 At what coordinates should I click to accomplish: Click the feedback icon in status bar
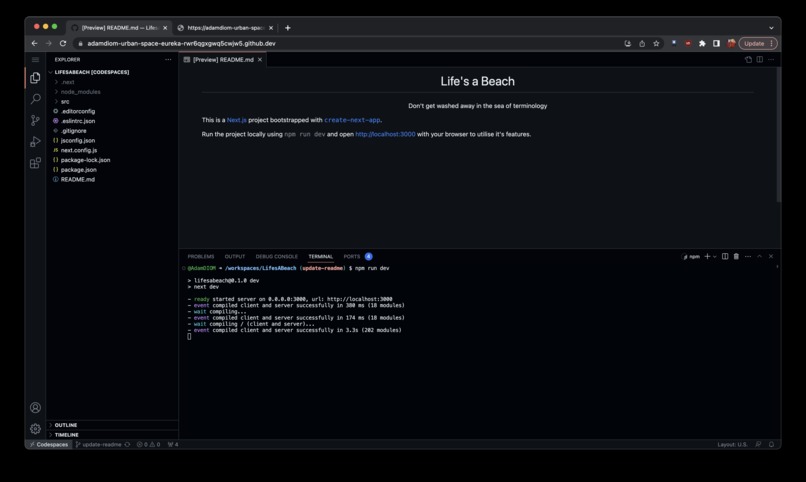tap(758, 444)
